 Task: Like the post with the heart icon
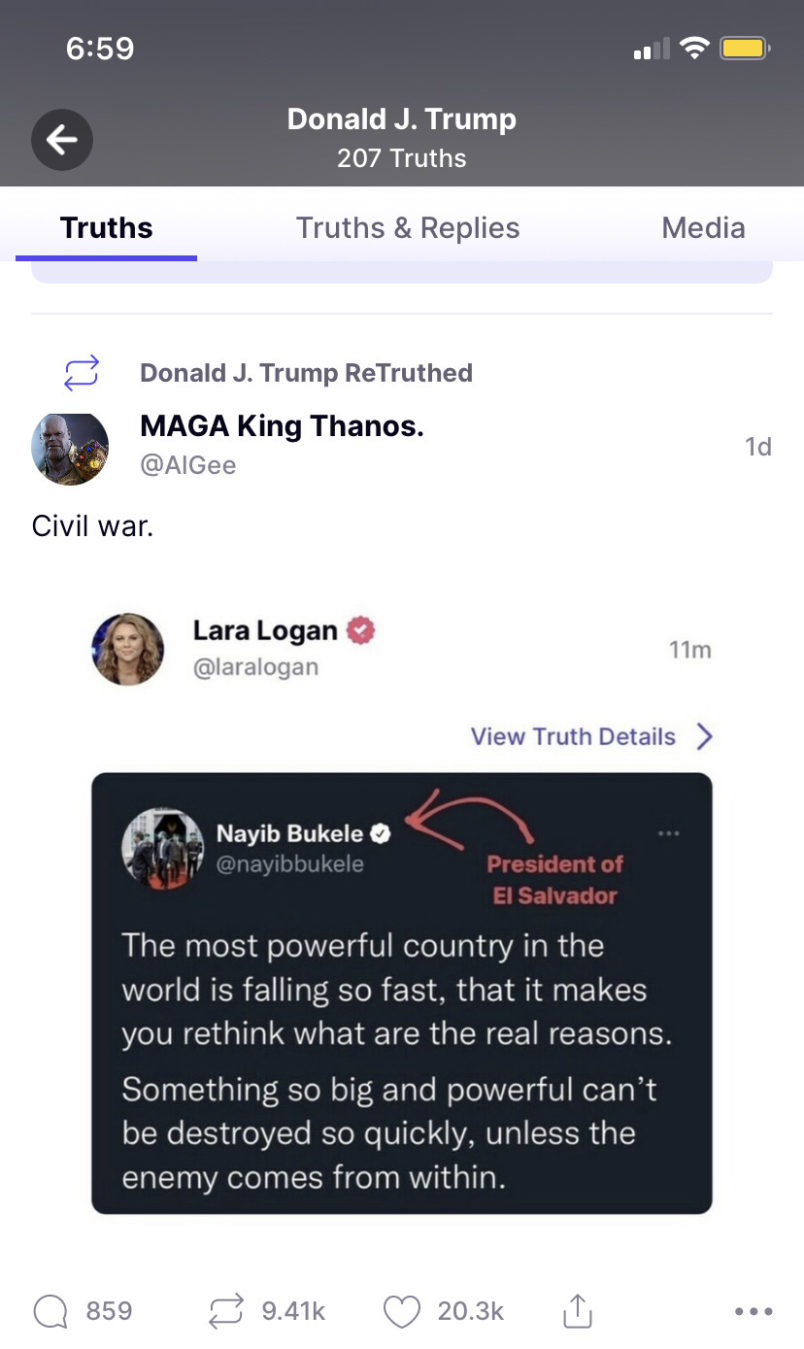402,1311
